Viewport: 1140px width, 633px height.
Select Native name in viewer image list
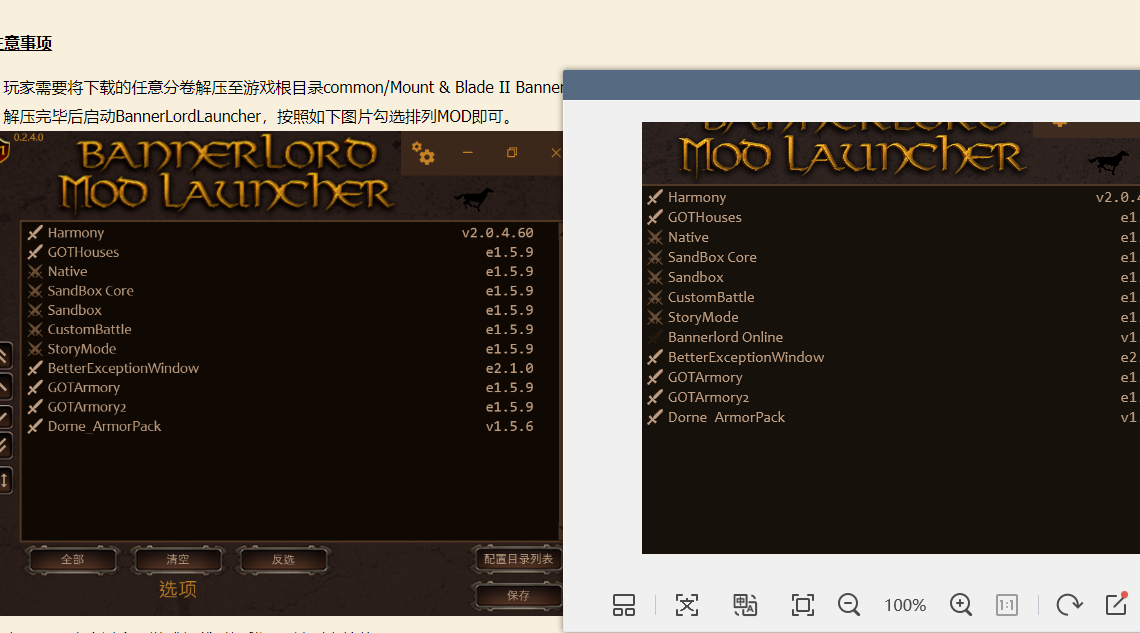(x=688, y=237)
